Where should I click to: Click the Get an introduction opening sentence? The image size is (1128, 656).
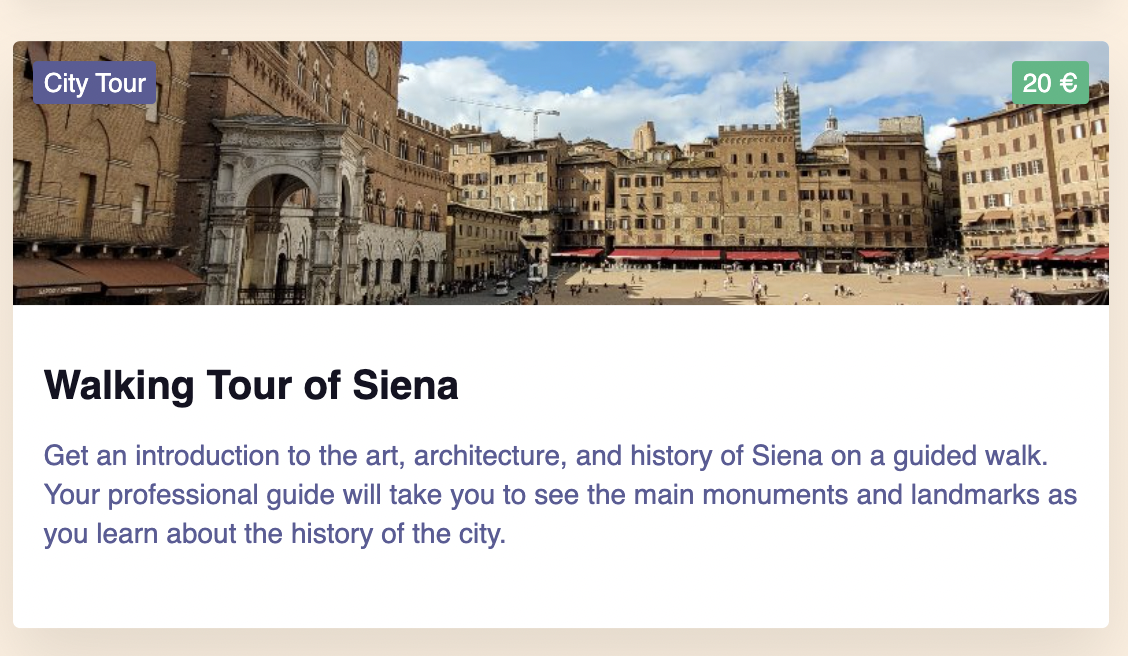(x=545, y=456)
